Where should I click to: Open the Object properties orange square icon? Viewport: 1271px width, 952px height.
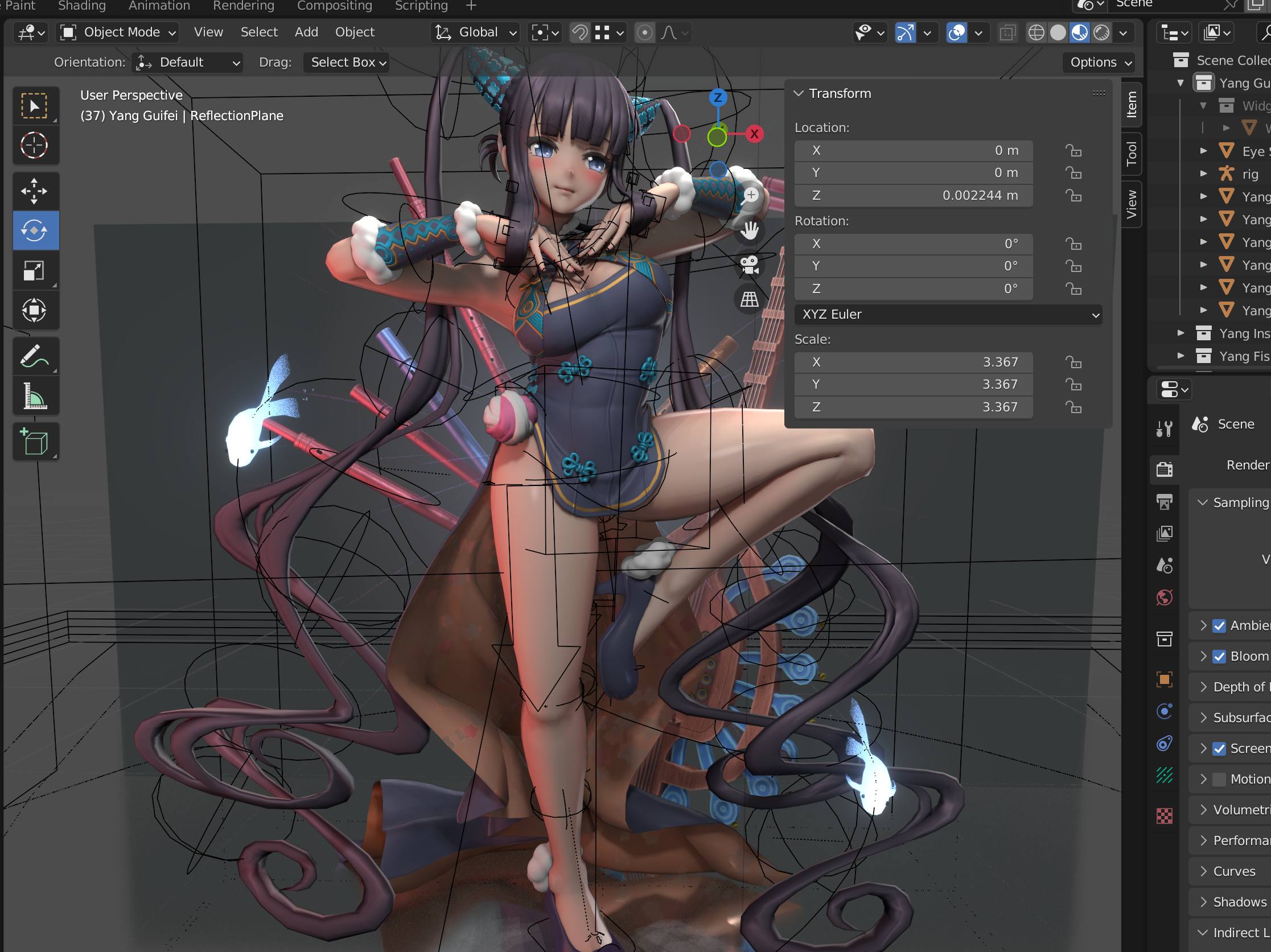[1165, 679]
